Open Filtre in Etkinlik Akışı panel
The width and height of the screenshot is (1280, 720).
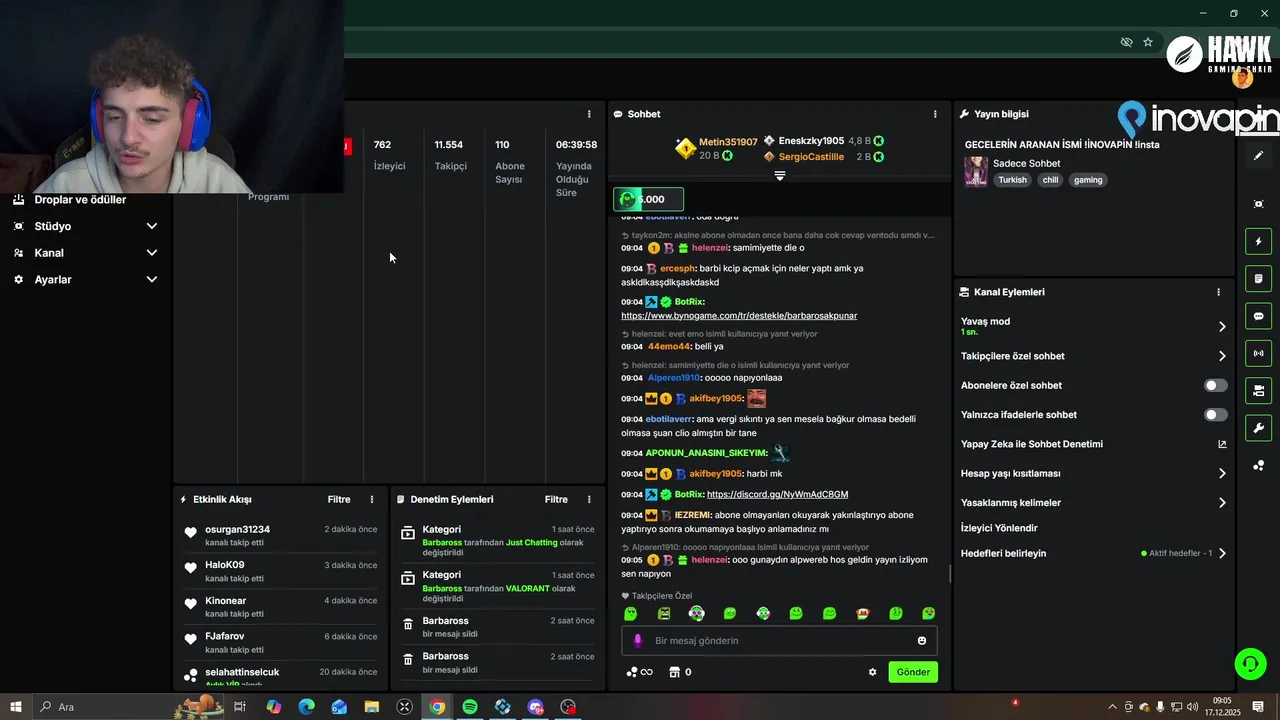pos(339,499)
